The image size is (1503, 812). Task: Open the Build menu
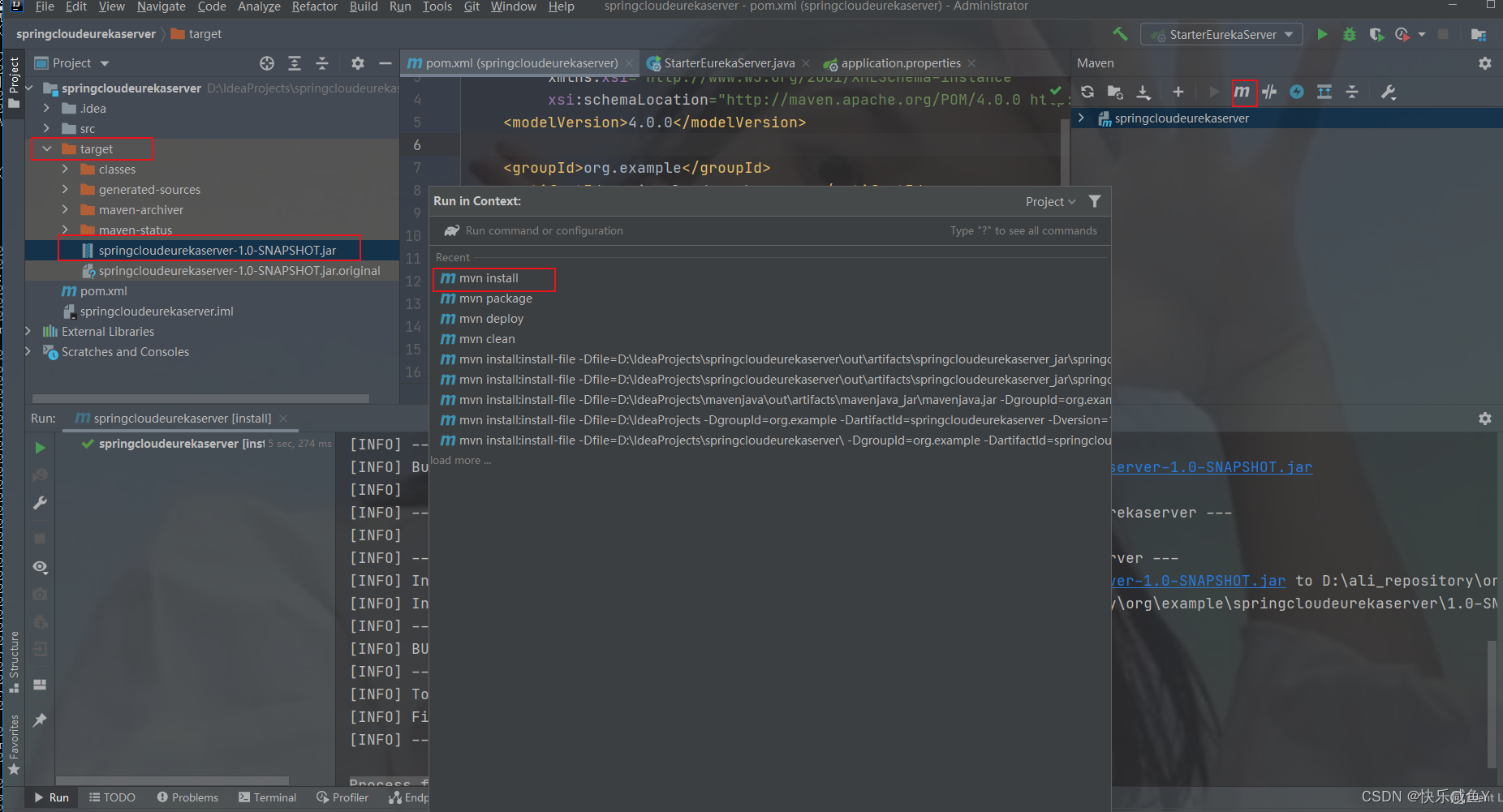tap(364, 6)
